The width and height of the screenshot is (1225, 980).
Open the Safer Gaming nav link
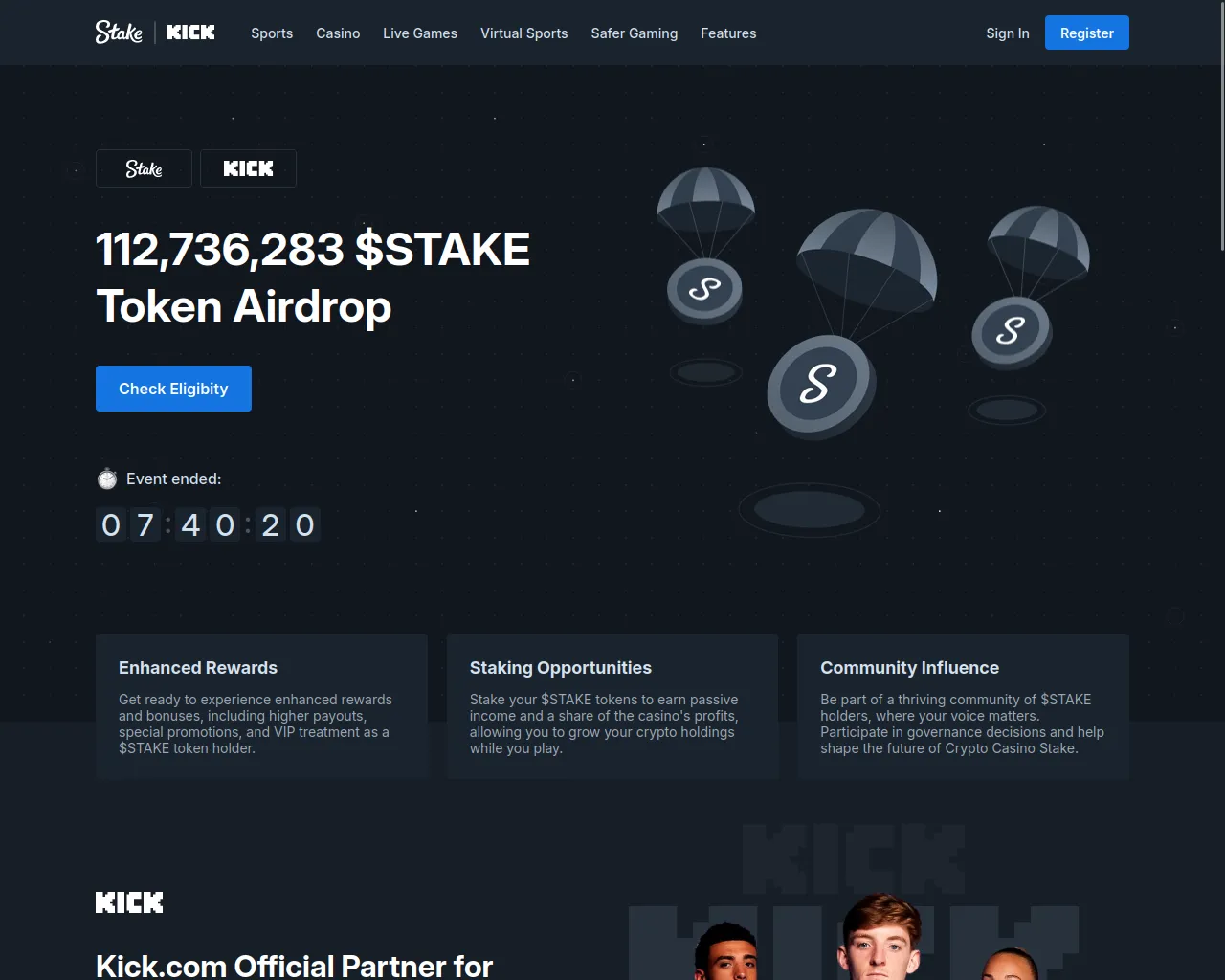click(x=634, y=33)
